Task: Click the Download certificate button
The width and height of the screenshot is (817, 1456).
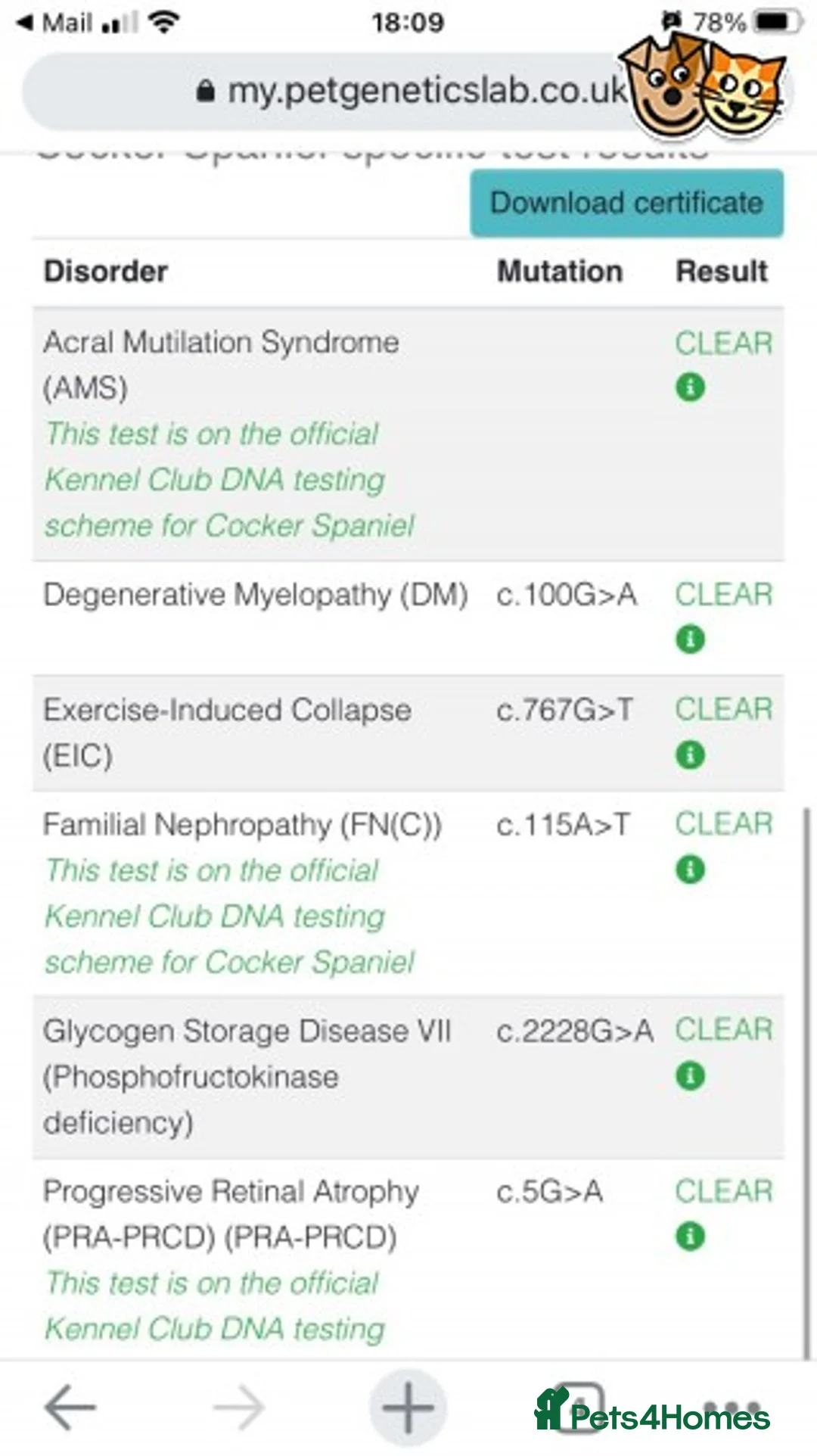Action: point(626,203)
